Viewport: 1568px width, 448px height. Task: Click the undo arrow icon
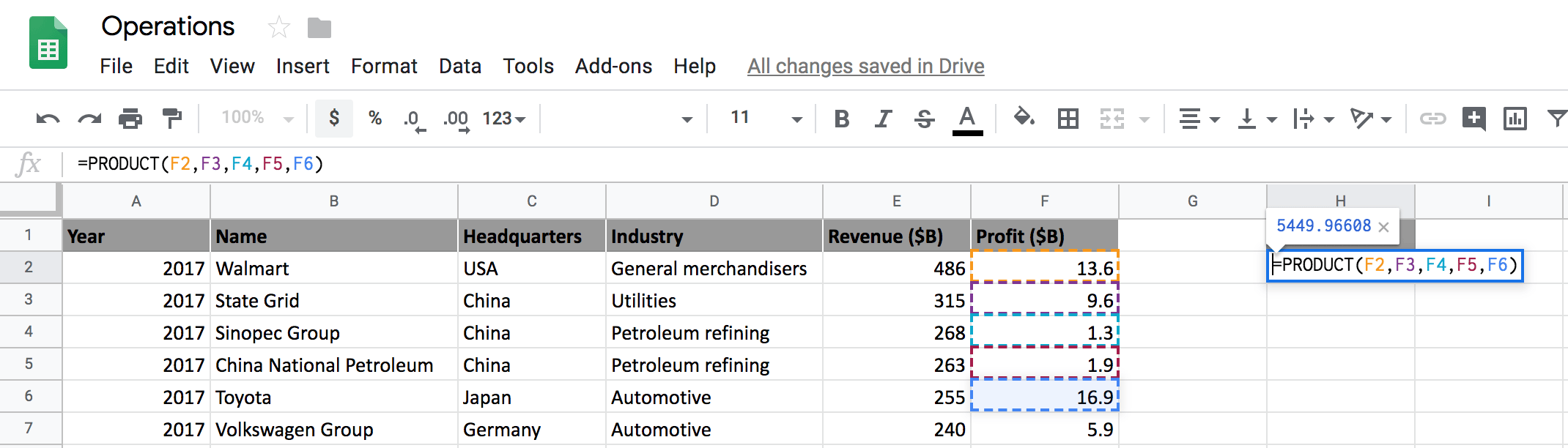click(48, 119)
